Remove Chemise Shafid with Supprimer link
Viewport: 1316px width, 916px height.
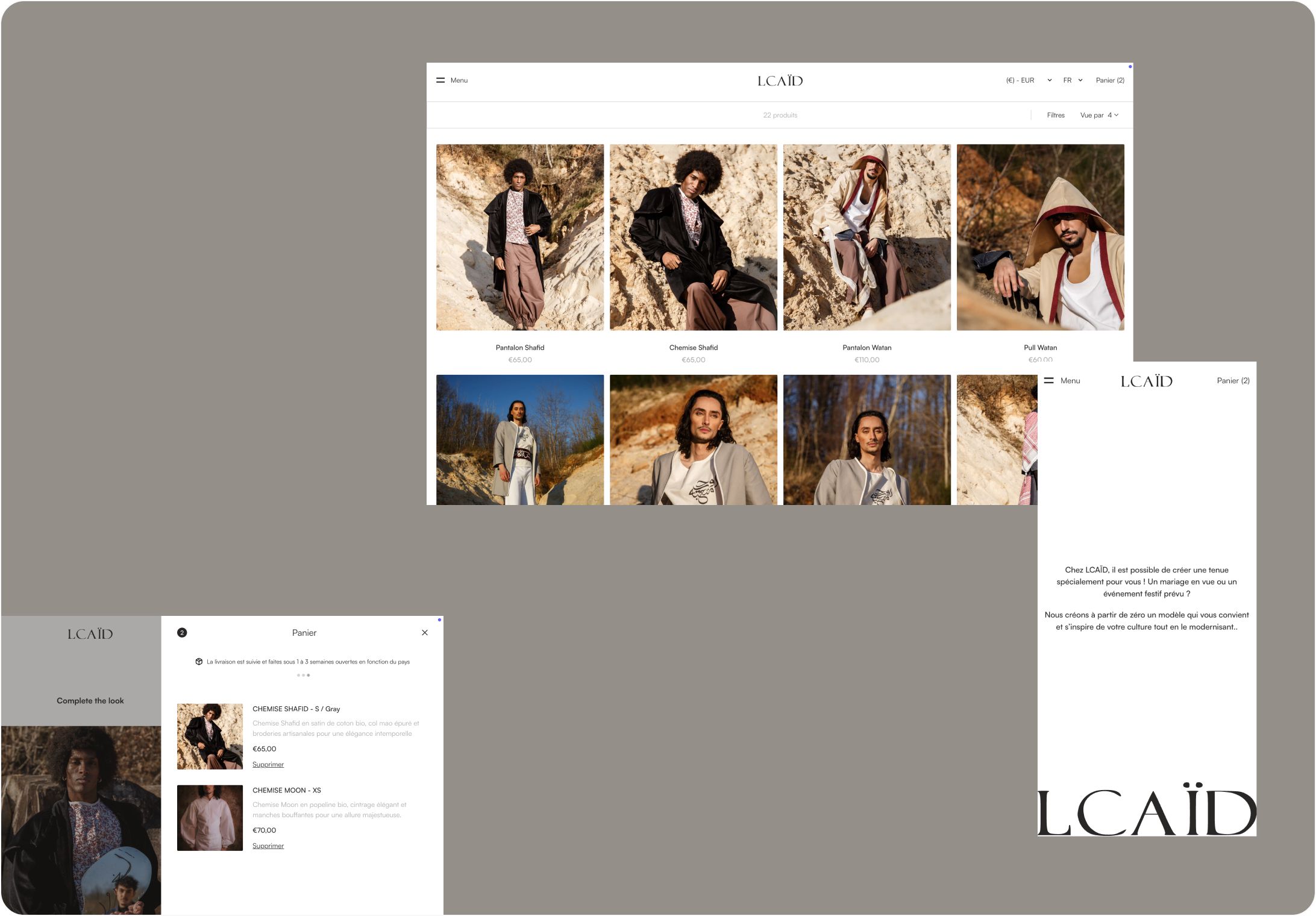pos(268,765)
